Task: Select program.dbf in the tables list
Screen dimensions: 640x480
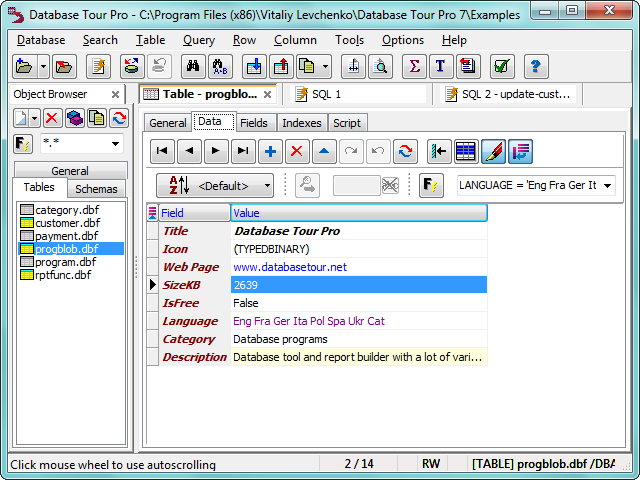Action: [x=65, y=262]
